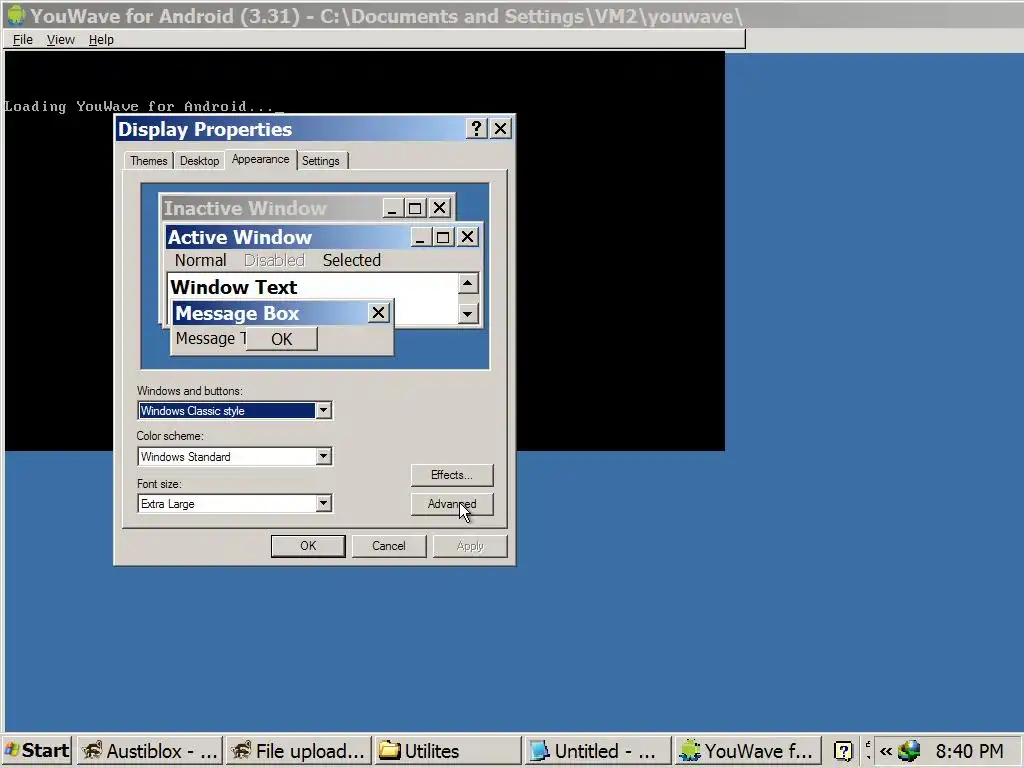Switch to File upload taskbar window

click(299, 751)
